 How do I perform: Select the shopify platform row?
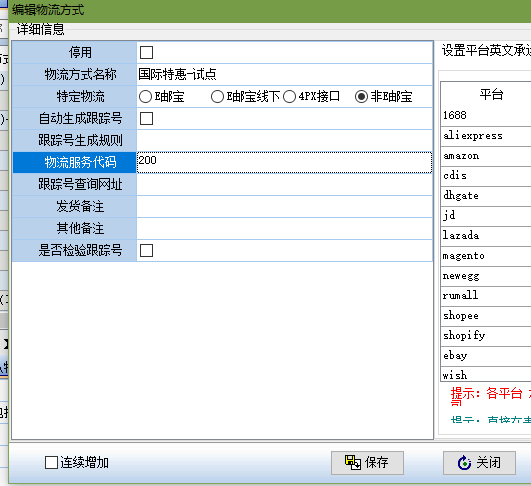[x=486, y=336]
